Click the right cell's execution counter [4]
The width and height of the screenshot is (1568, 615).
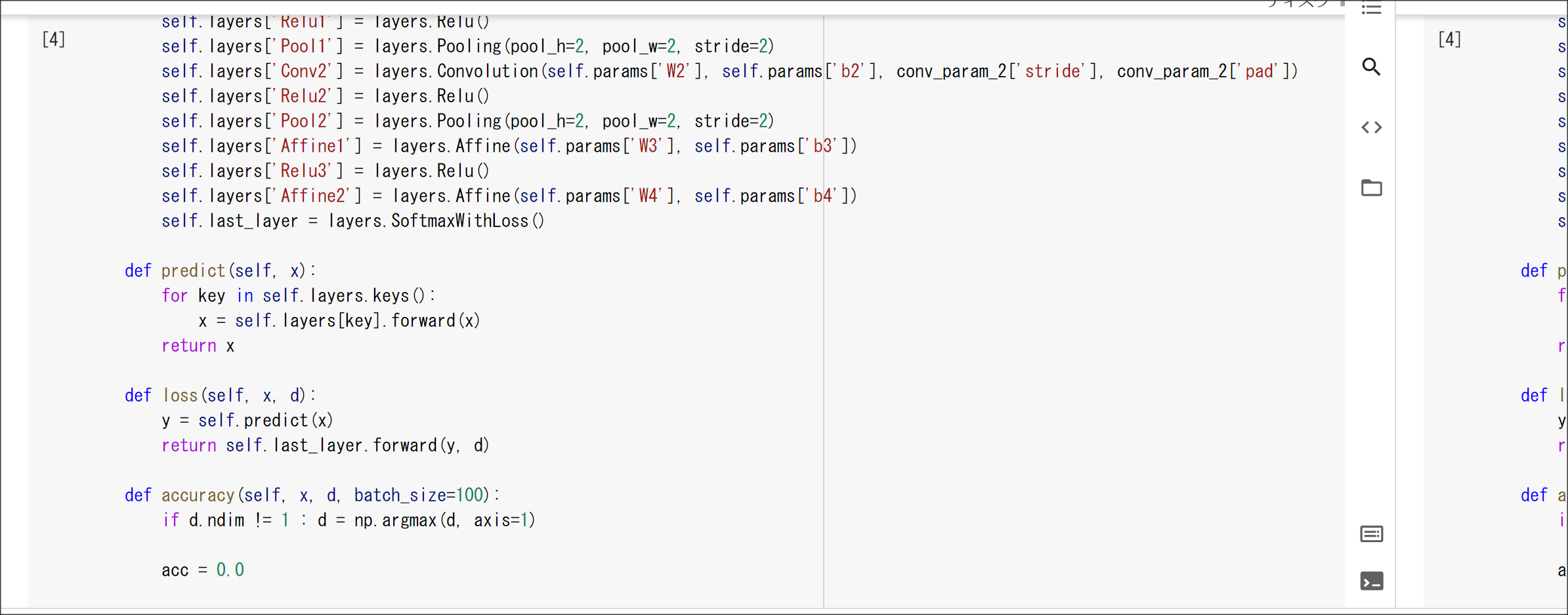click(1449, 39)
